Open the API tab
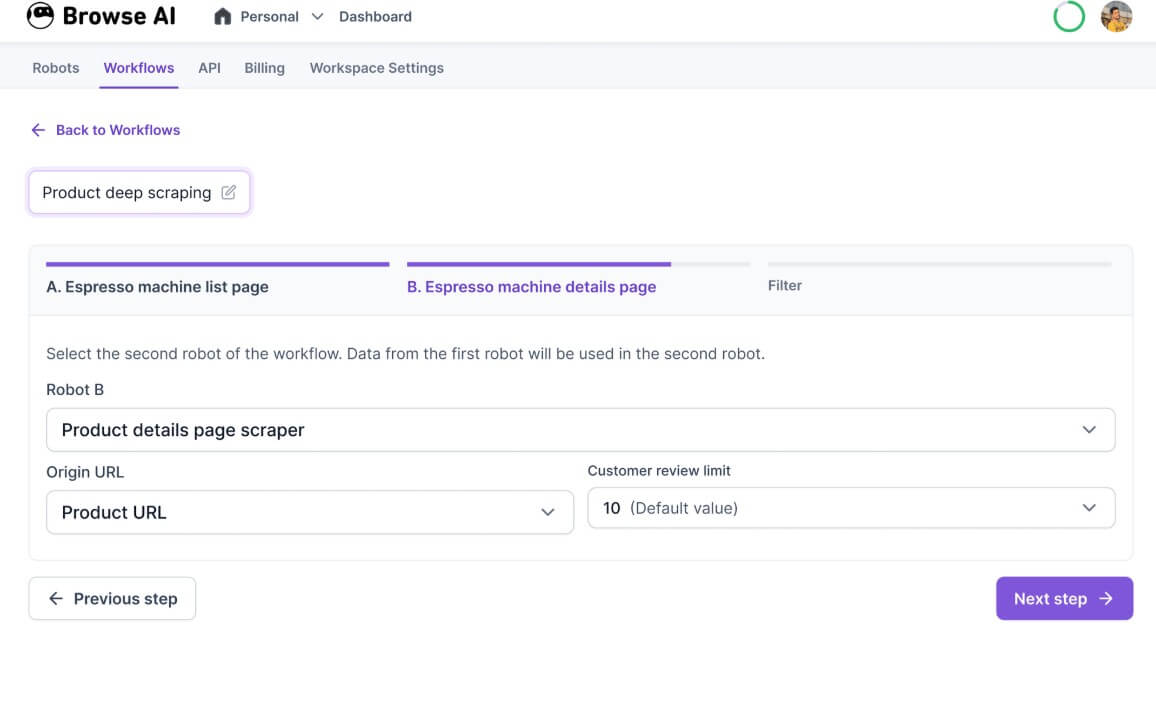 (209, 68)
